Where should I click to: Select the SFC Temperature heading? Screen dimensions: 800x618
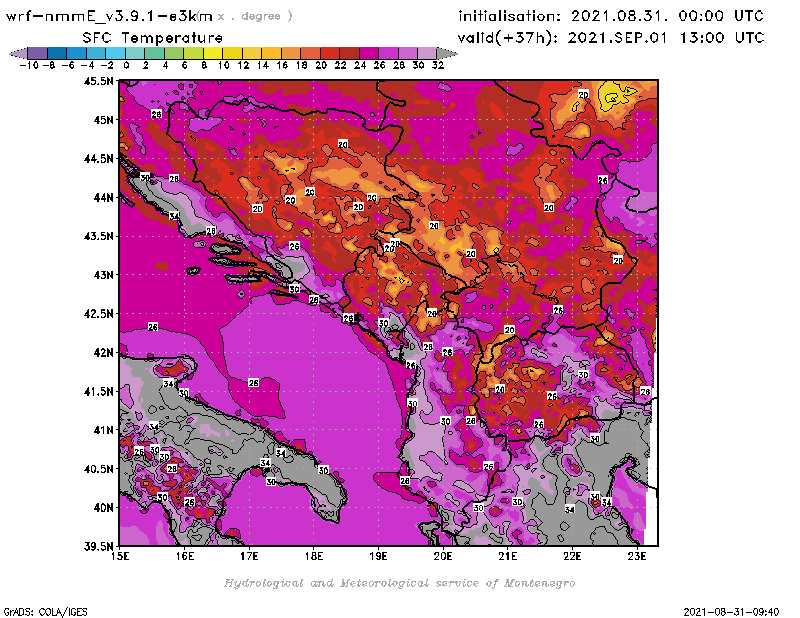[153, 38]
